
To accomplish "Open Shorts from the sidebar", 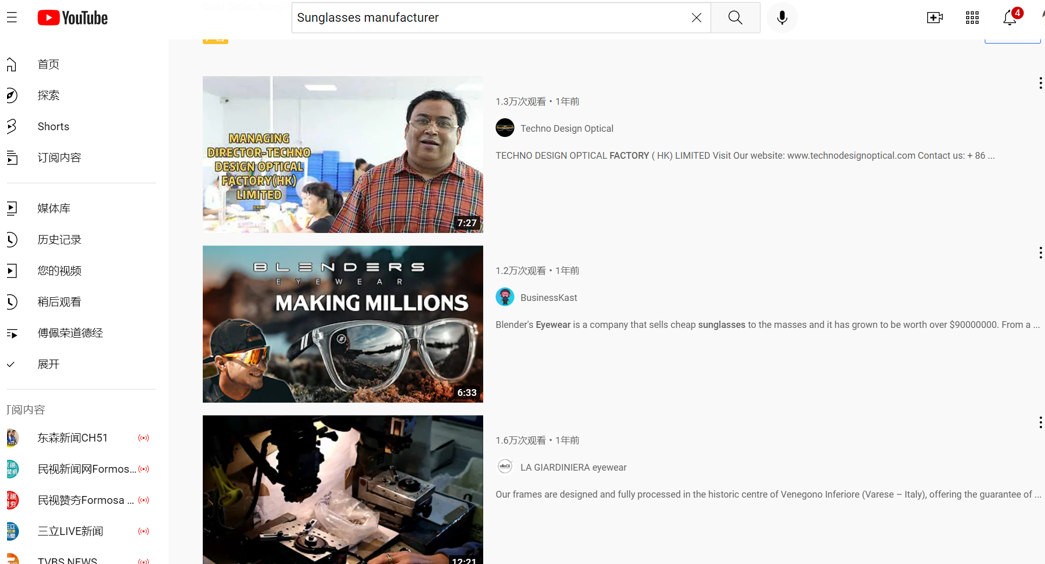I will 53,127.
